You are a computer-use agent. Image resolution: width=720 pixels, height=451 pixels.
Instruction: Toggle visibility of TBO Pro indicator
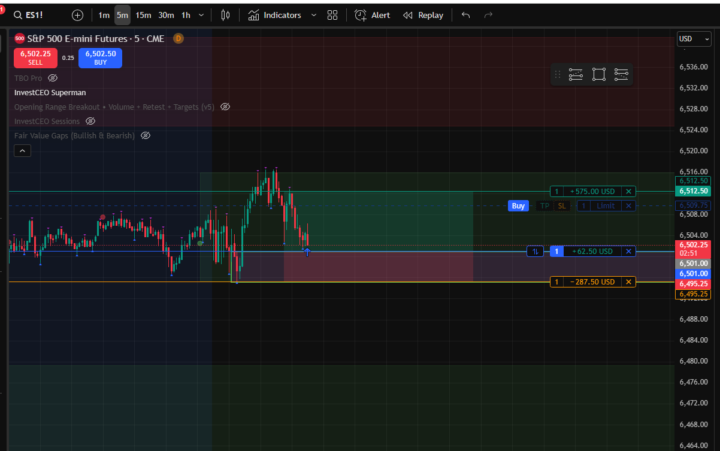click(53, 78)
